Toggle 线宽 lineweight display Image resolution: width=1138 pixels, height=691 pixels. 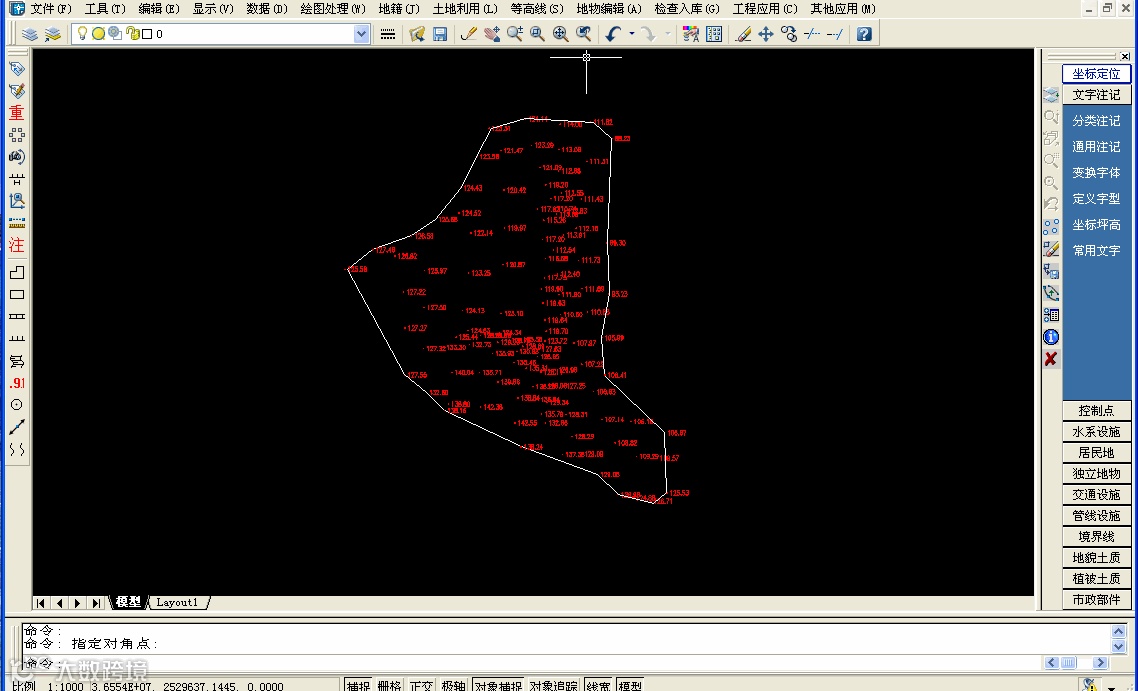[598, 685]
